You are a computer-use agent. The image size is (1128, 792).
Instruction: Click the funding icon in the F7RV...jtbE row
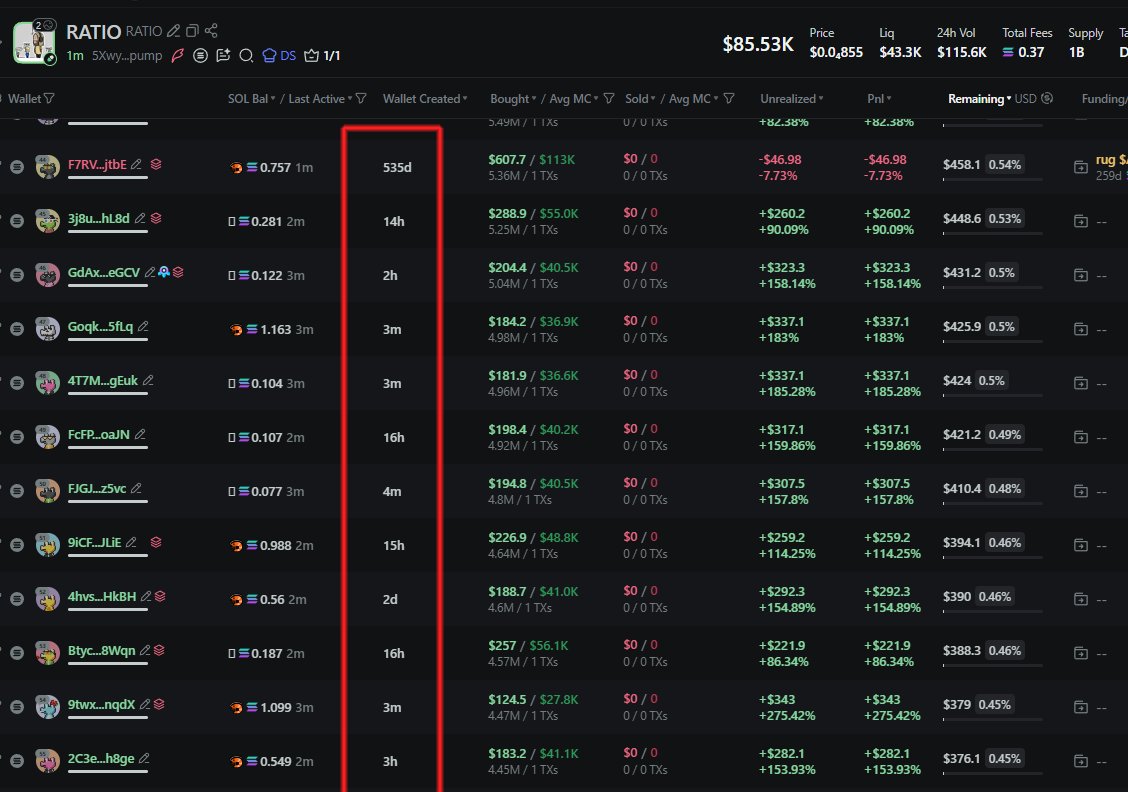point(1080,167)
